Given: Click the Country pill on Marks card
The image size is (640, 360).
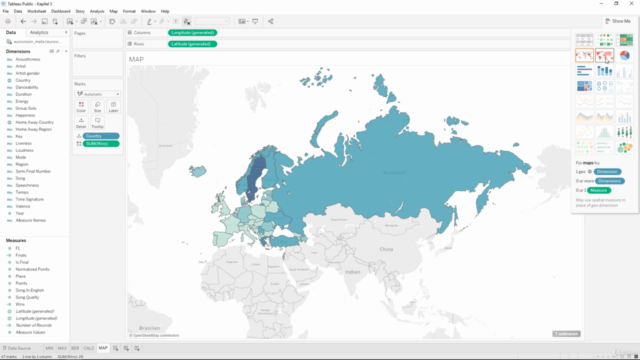Looking at the screenshot, I should [x=101, y=136].
